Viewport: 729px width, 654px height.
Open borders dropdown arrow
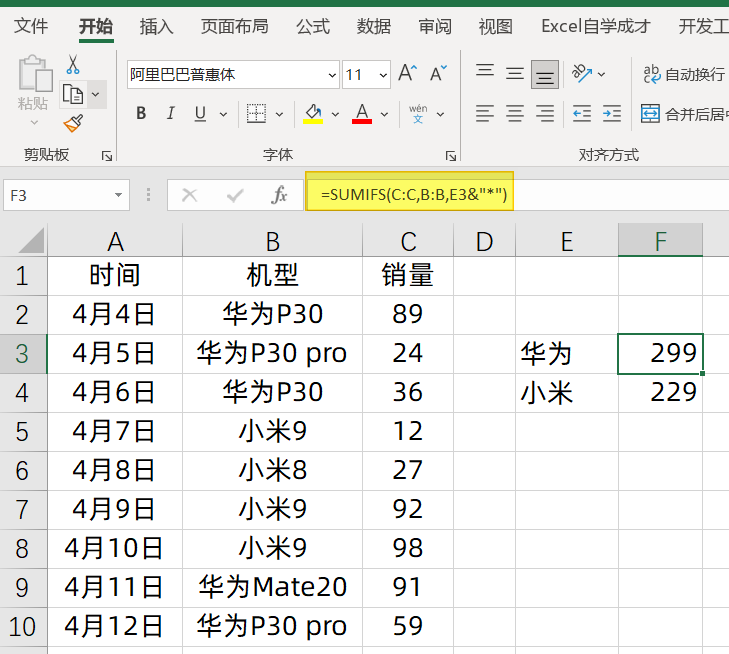(279, 114)
